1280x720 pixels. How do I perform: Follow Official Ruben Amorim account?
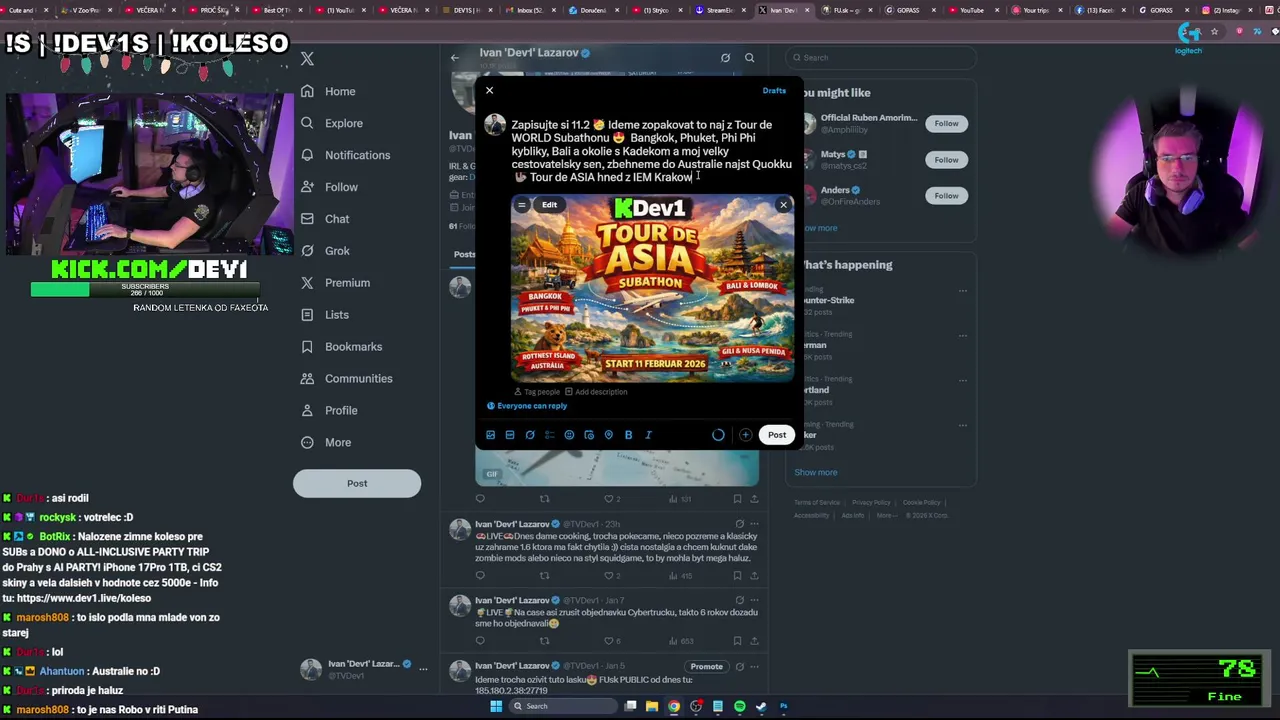(x=946, y=124)
